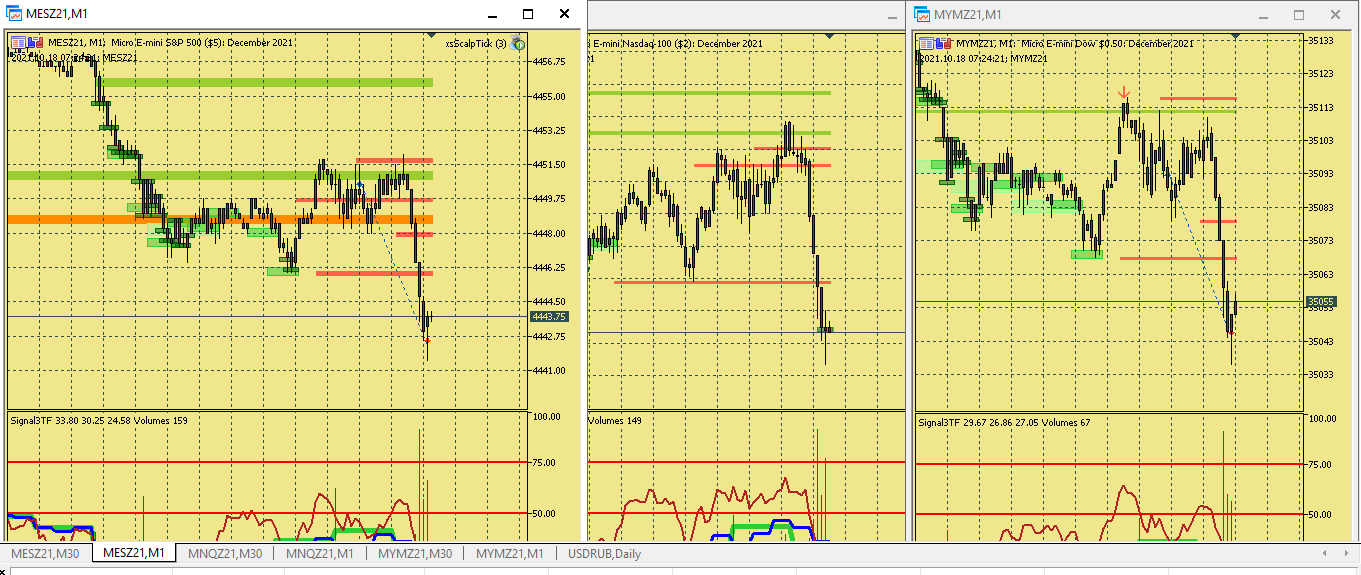This screenshot has width=1361, height=575.
Task: Maximize the MYMZ21,M1 chart window
Action: pos(1299,15)
